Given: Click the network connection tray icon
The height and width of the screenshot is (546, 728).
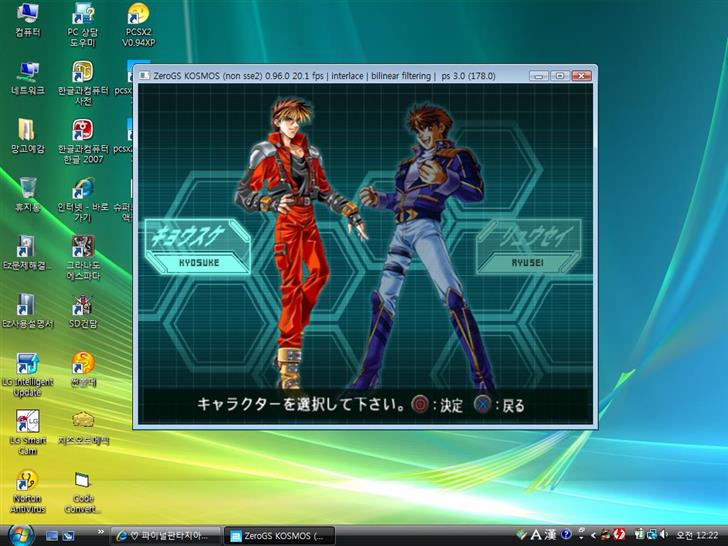Looking at the screenshot, I should point(652,535).
